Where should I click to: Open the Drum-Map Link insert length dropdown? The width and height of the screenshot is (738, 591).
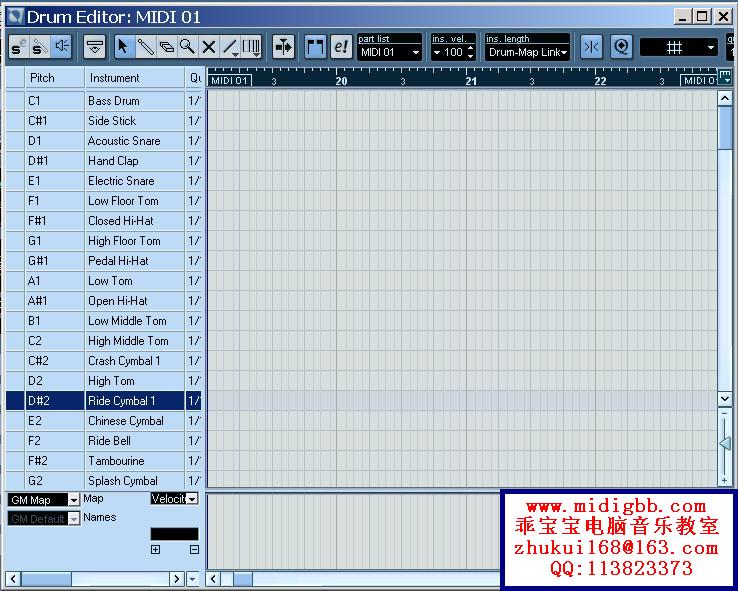pos(528,52)
